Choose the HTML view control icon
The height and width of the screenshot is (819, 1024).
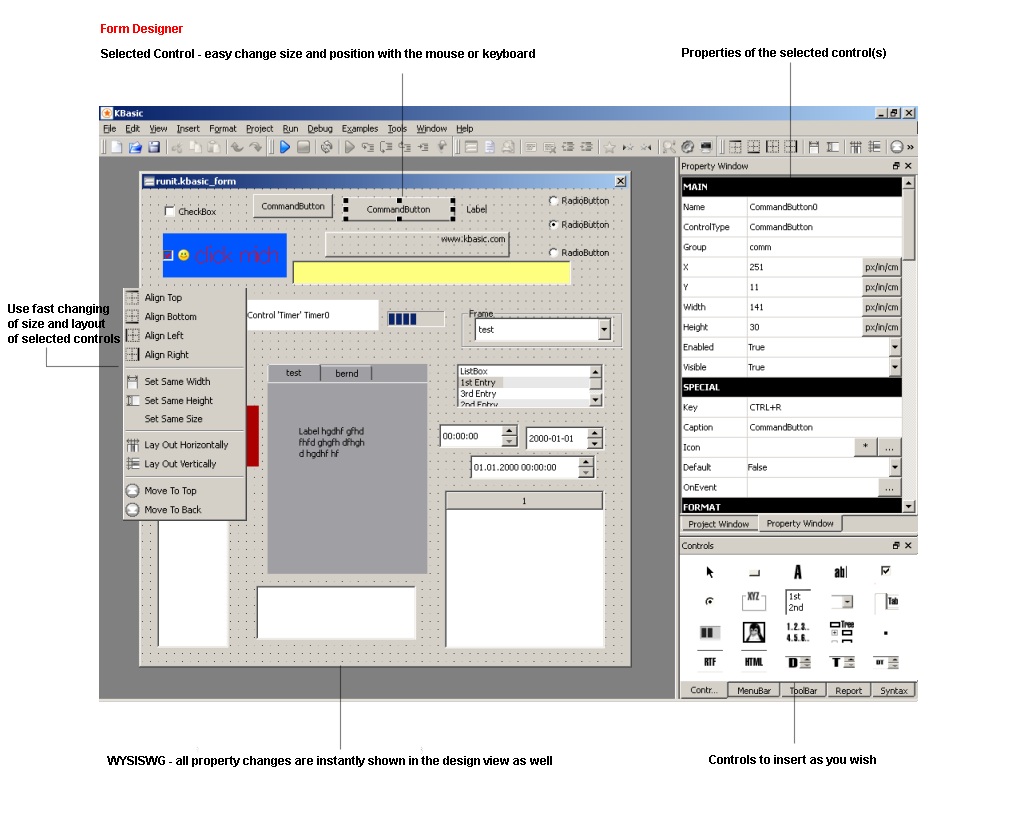pyautogui.click(x=753, y=662)
